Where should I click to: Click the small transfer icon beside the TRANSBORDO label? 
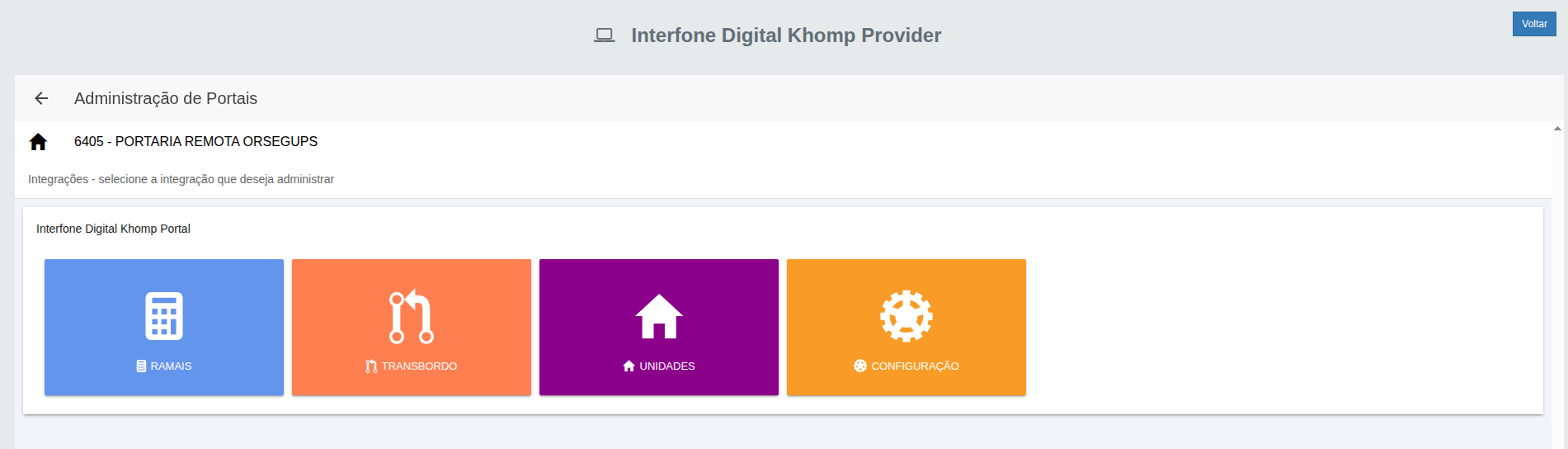point(371,366)
